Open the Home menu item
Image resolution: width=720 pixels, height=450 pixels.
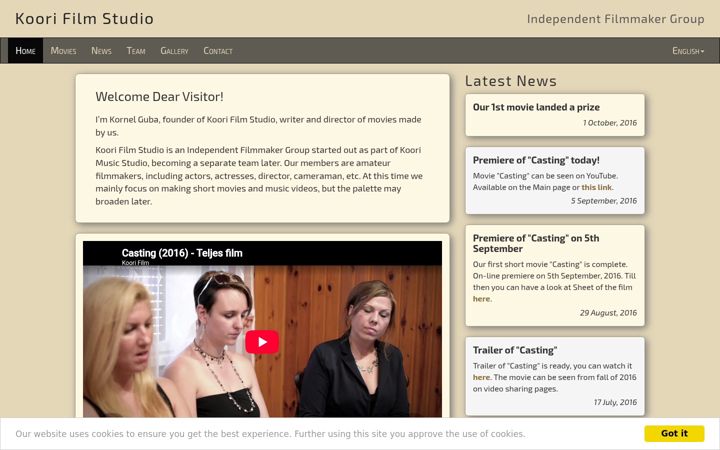25,51
